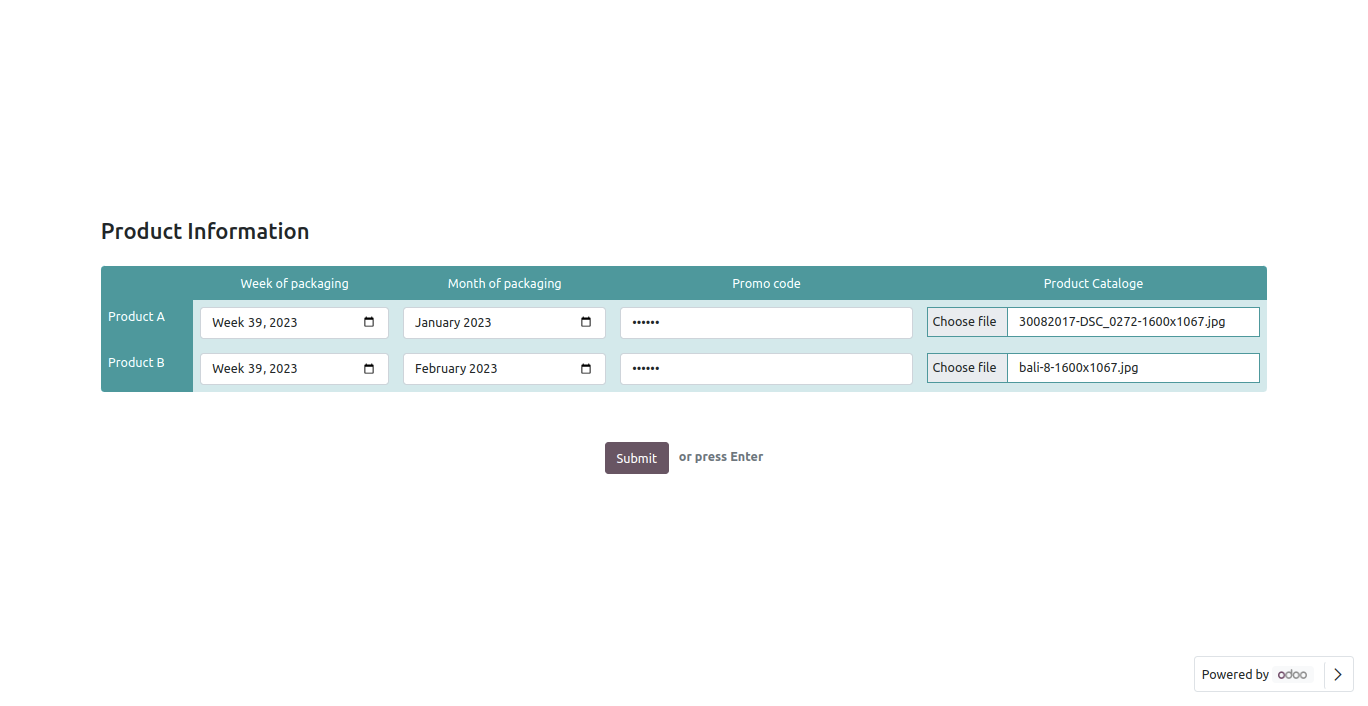Viewport: 1368px width, 706px height.
Task: Click the Powered by link text
Action: click(x=1235, y=675)
